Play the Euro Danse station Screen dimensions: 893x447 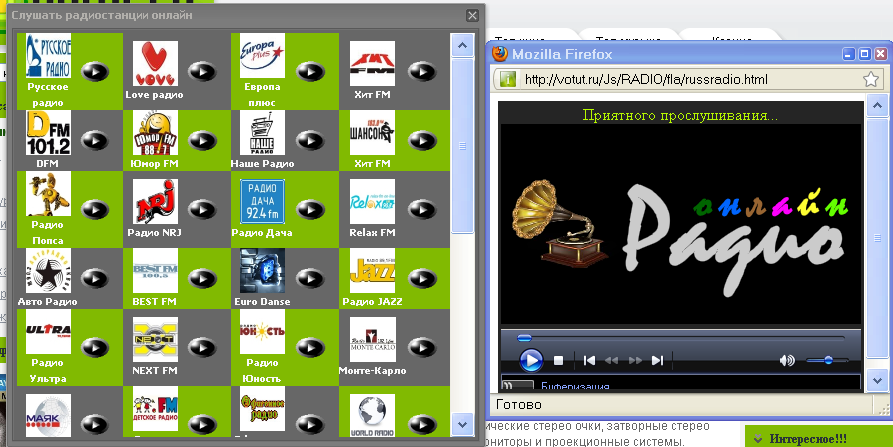click(310, 278)
